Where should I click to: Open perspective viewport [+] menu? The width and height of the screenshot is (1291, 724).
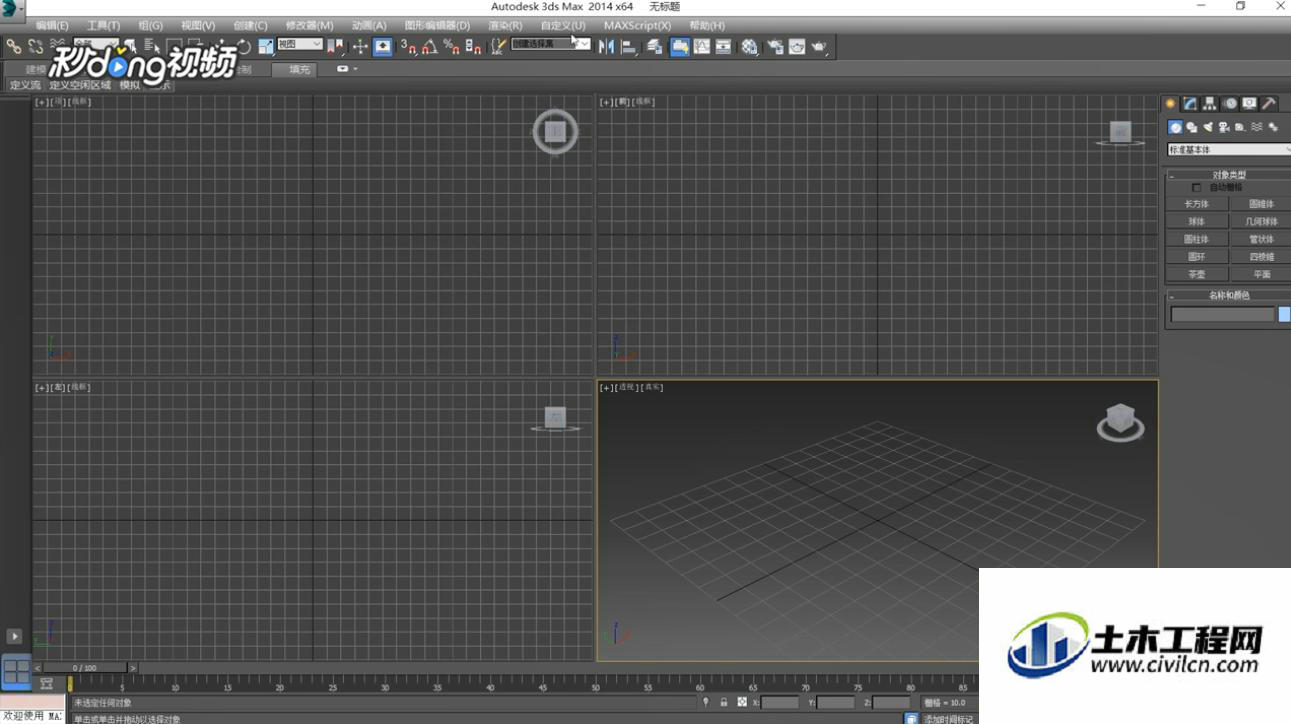point(605,387)
